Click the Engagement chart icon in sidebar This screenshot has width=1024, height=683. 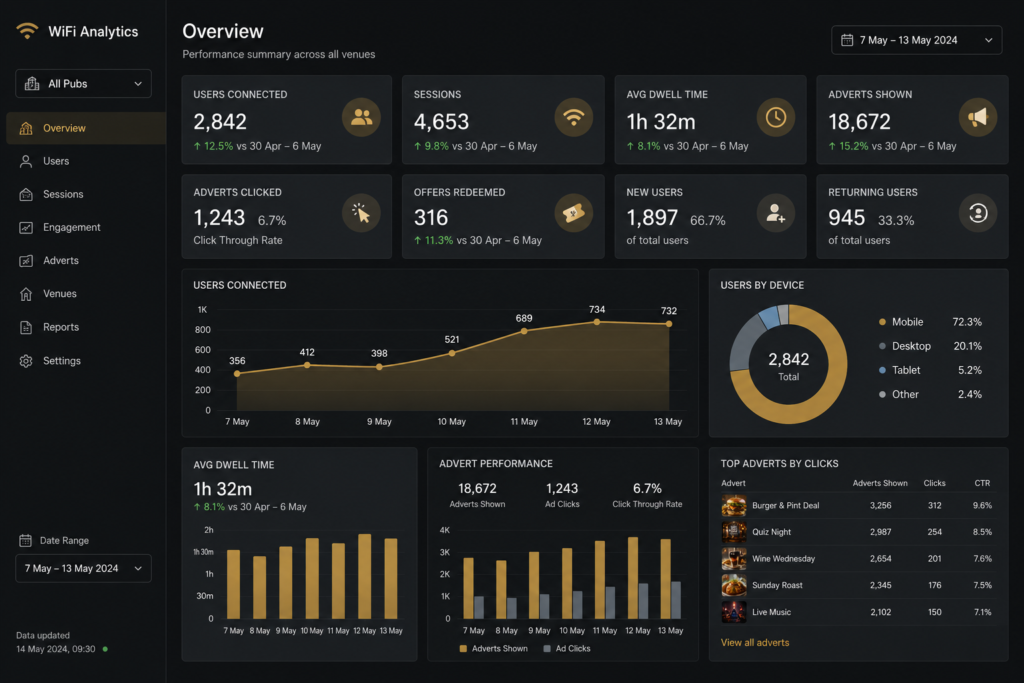26,228
